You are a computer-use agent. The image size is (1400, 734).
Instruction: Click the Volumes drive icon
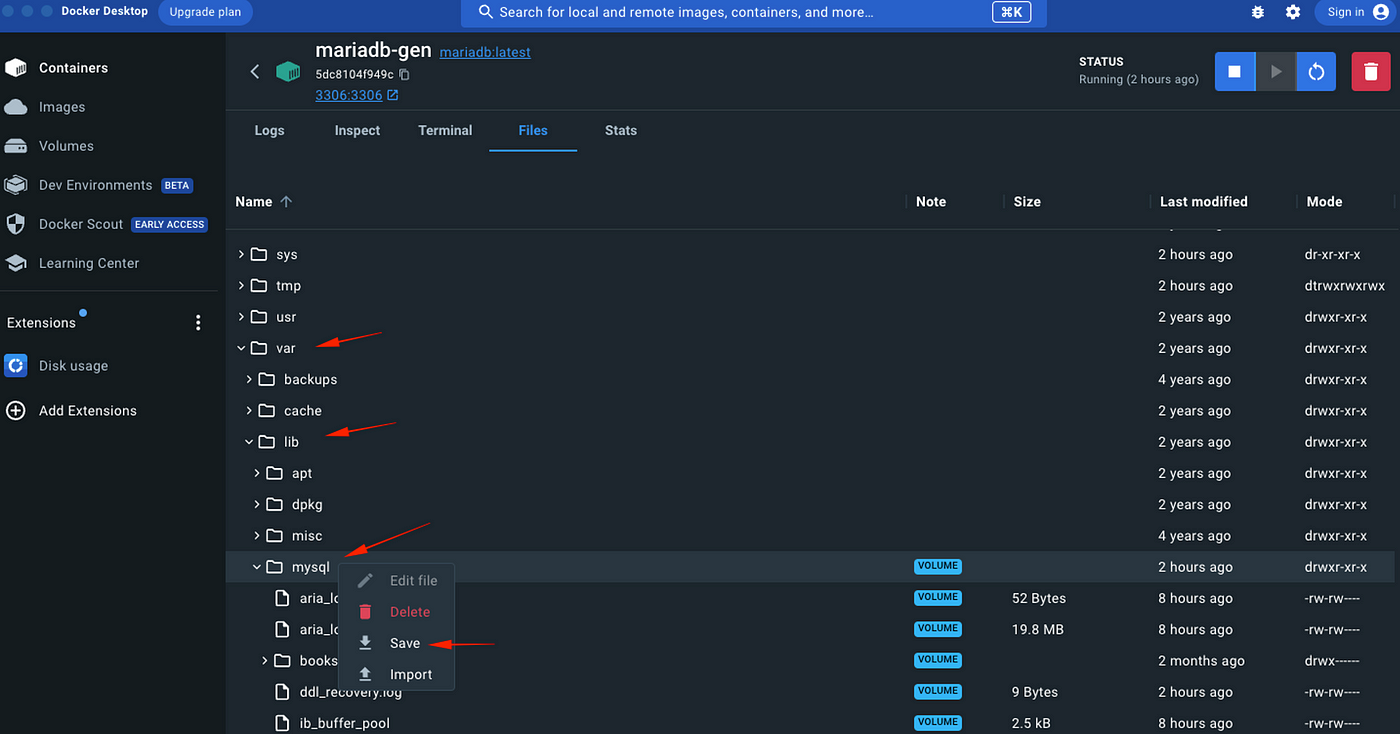(16, 146)
